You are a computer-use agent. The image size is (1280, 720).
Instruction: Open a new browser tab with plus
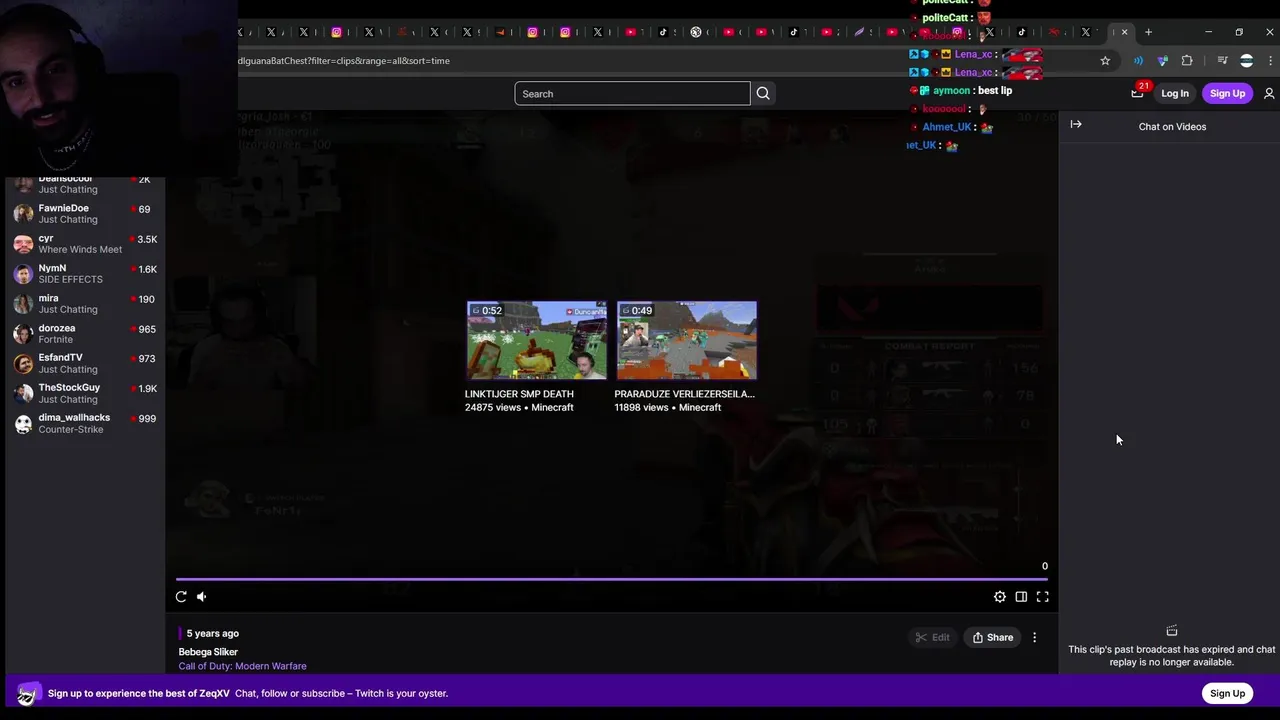click(1148, 32)
